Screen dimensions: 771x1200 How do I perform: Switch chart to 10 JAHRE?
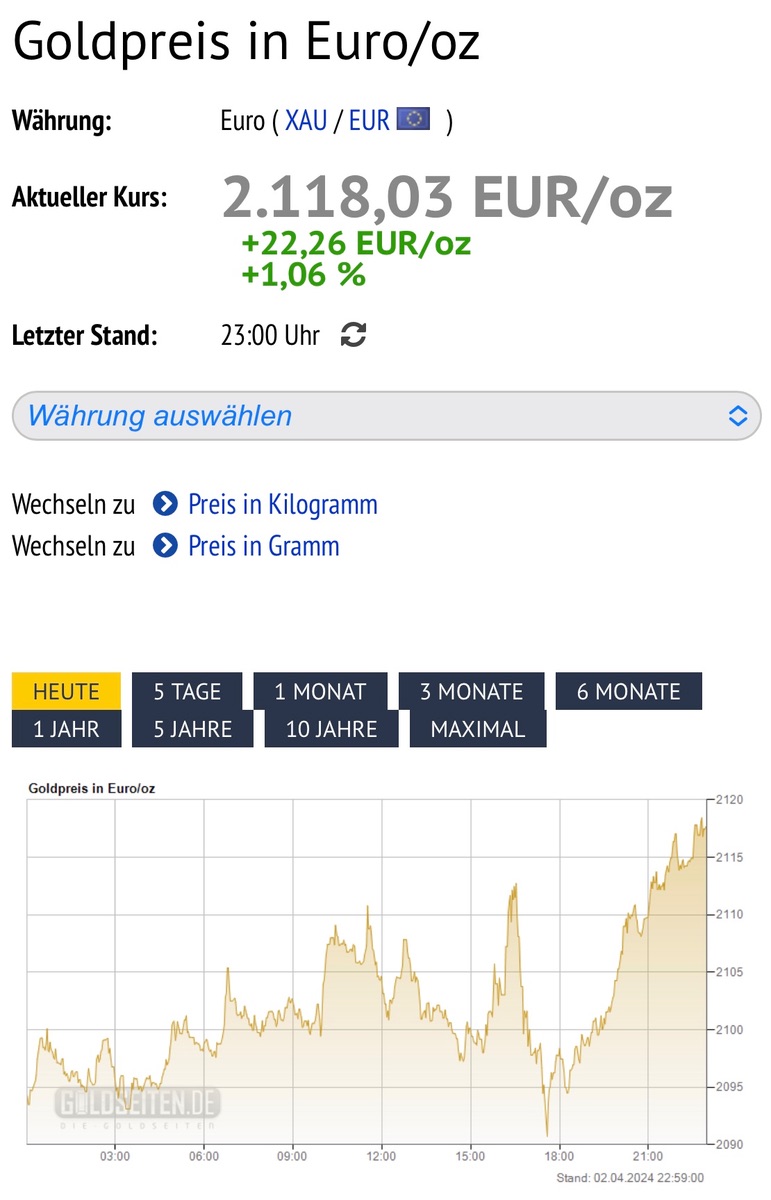pyautogui.click(x=332, y=729)
